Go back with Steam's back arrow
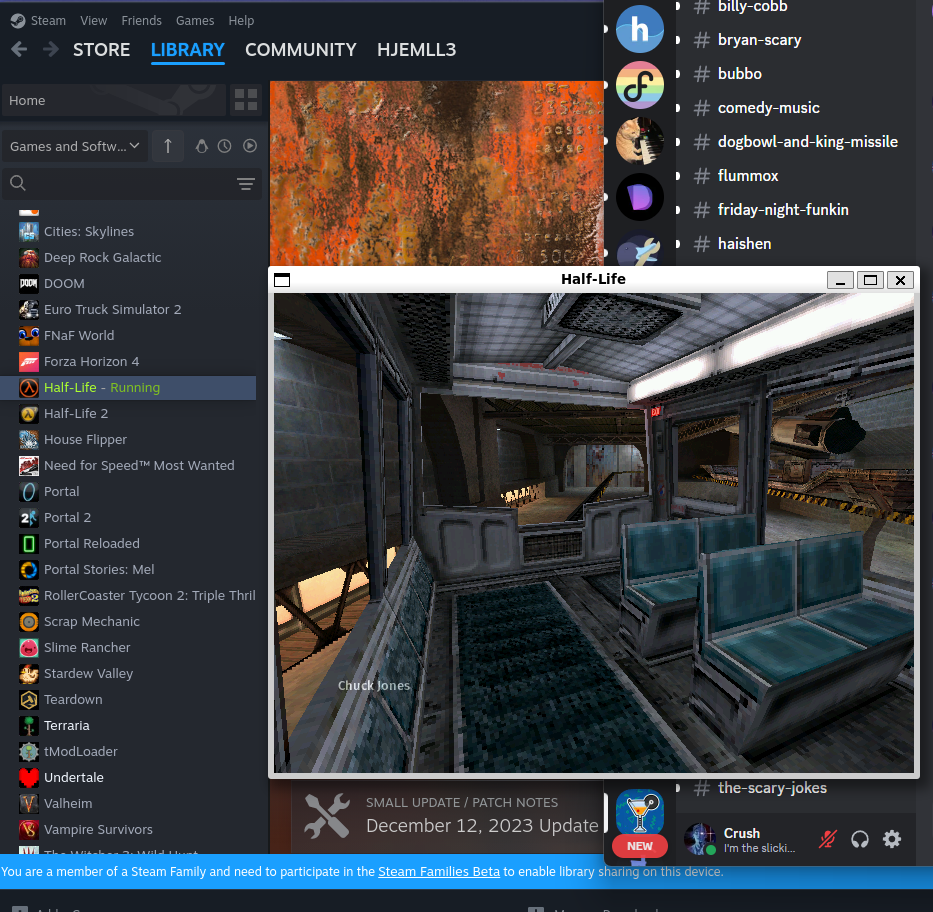The width and height of the screenshot is (933, 912). [x=19, y=49]
